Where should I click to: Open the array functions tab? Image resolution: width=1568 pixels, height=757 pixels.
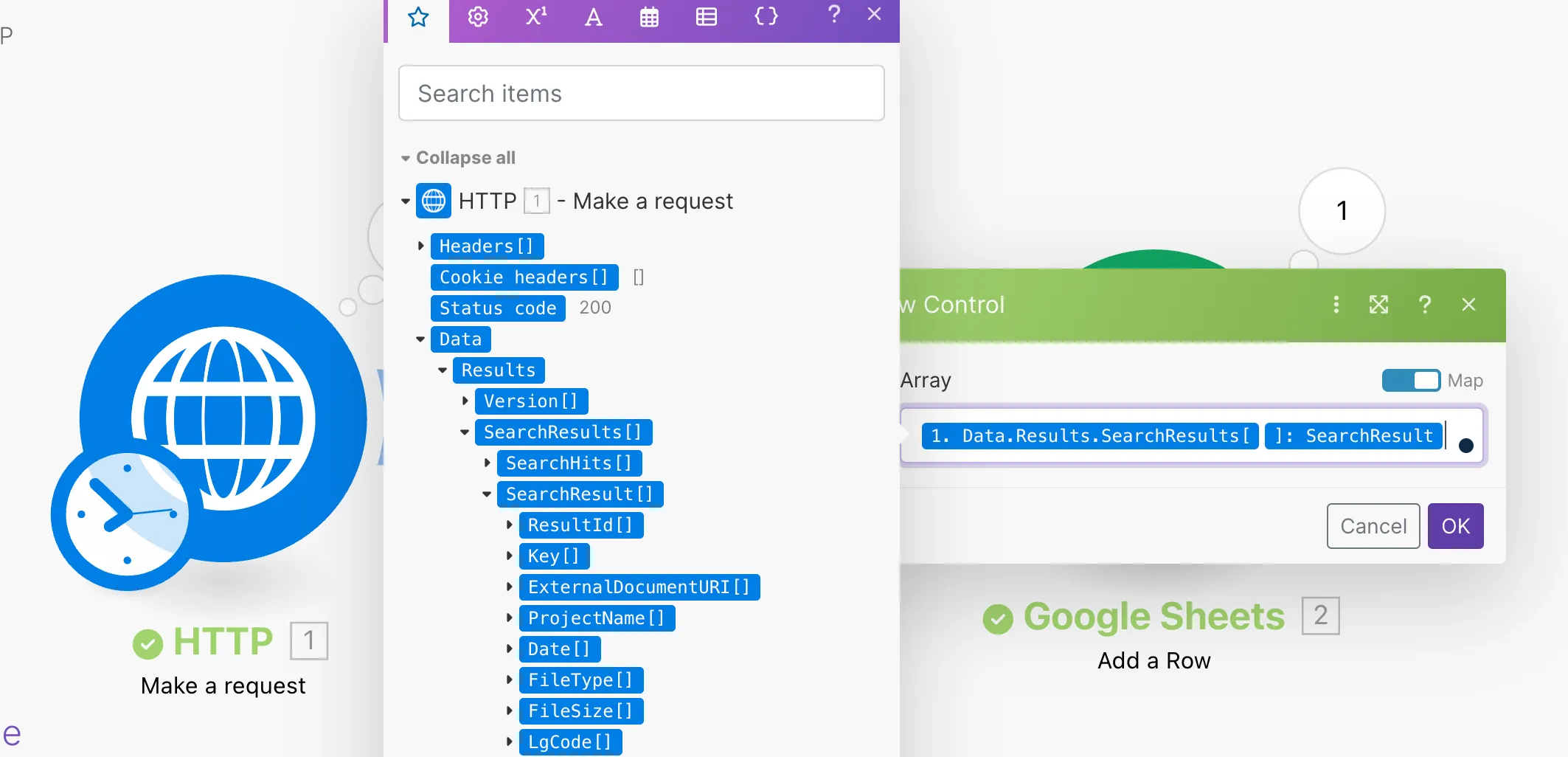tap(706, 17)
